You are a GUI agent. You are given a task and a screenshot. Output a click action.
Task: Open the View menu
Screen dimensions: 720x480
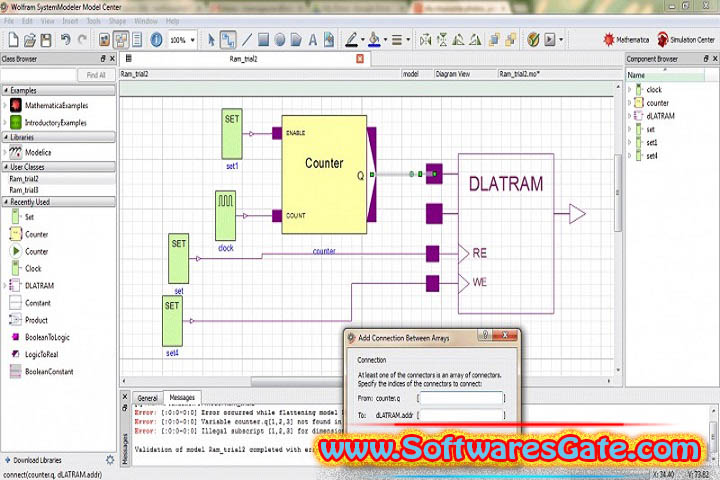coord(47,21)
